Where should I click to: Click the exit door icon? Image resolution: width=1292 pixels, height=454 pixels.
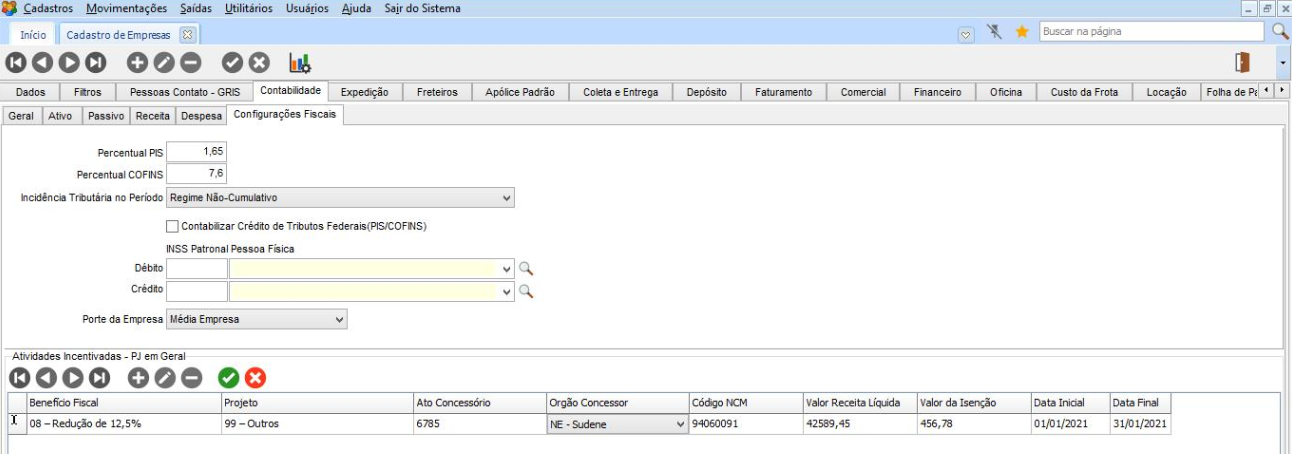1243,62
